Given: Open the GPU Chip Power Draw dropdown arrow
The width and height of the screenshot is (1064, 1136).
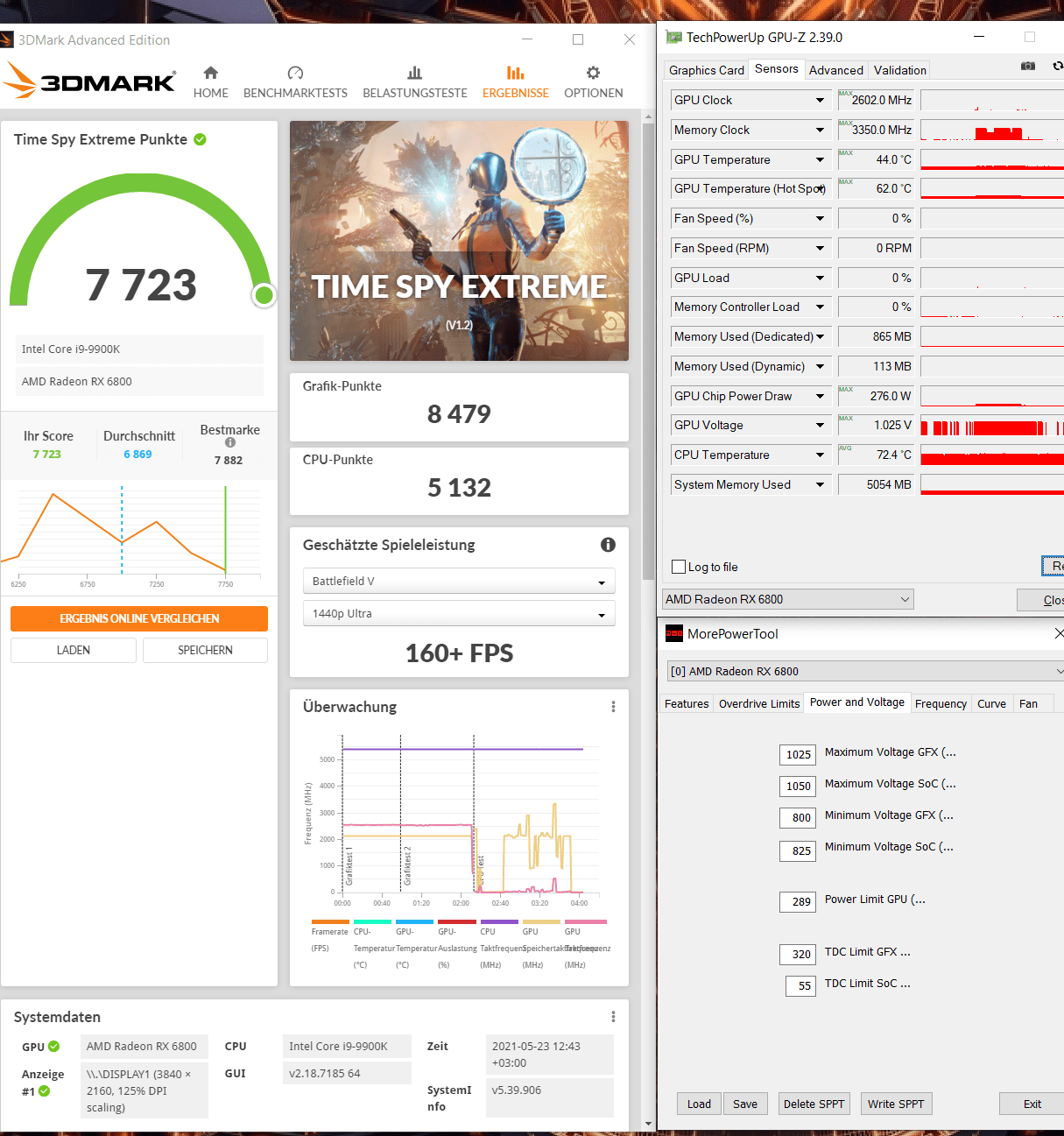Looking at the screenshot, I should (x=820, y=397).
